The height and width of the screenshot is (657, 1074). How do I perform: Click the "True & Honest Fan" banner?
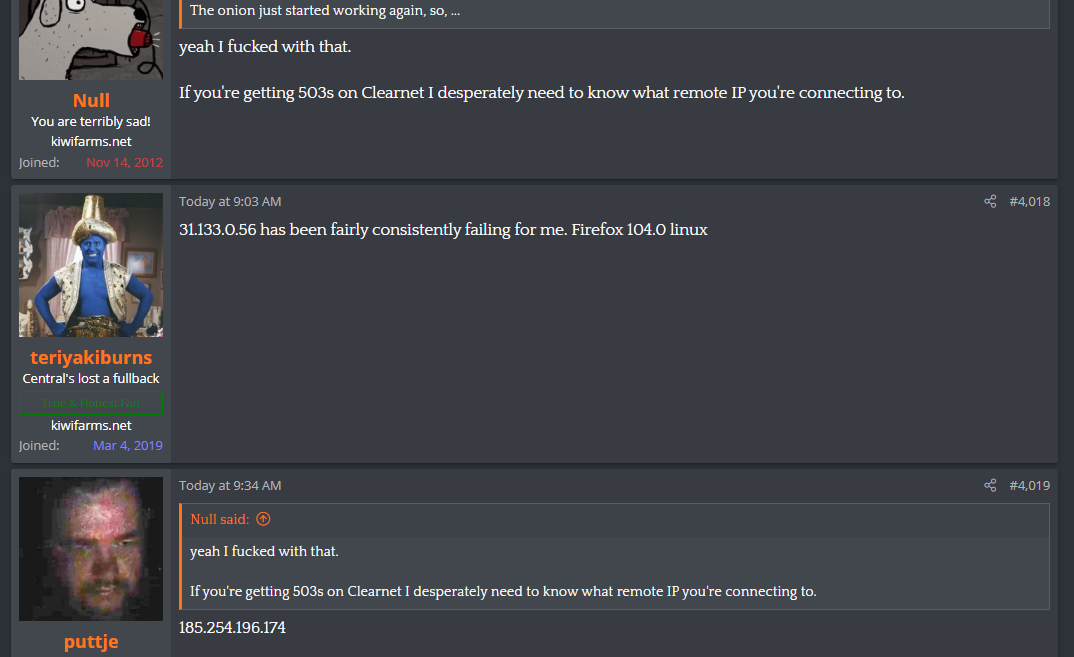(91, 404)
